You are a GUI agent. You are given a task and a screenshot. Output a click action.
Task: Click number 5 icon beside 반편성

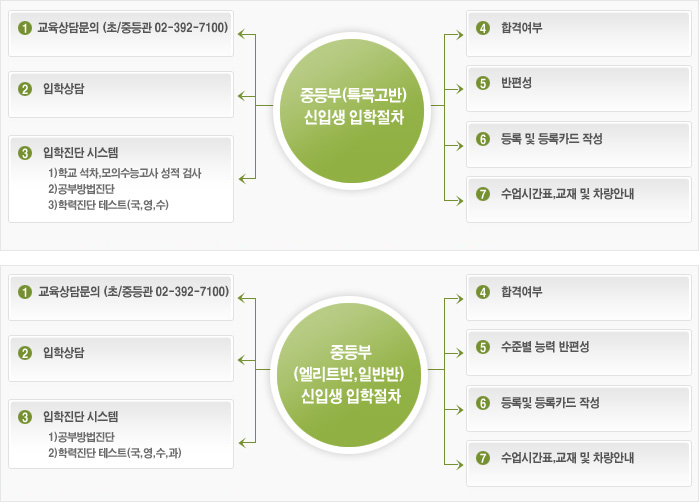(483, 83)
